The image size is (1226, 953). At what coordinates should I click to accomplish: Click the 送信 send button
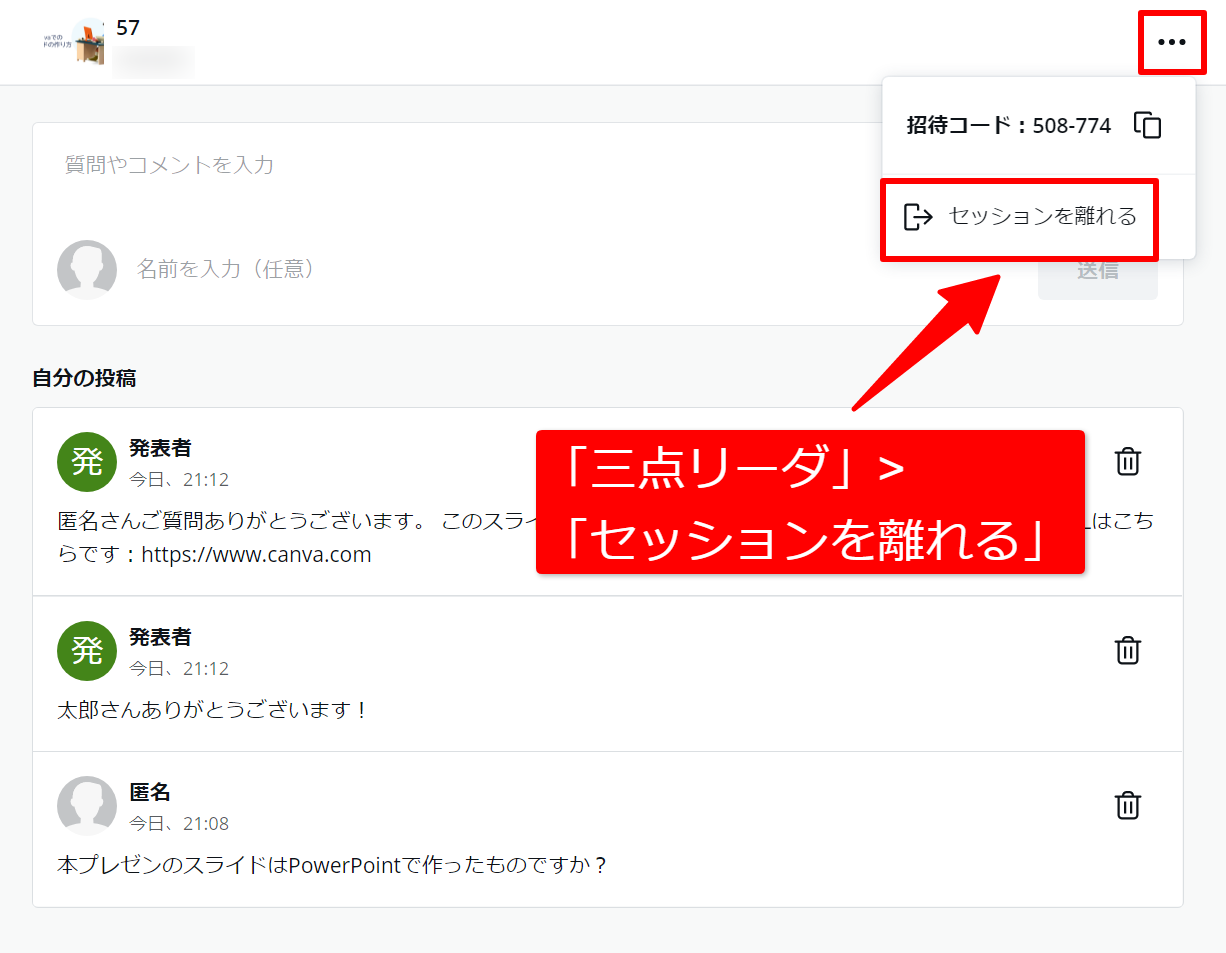(1097, 272)
